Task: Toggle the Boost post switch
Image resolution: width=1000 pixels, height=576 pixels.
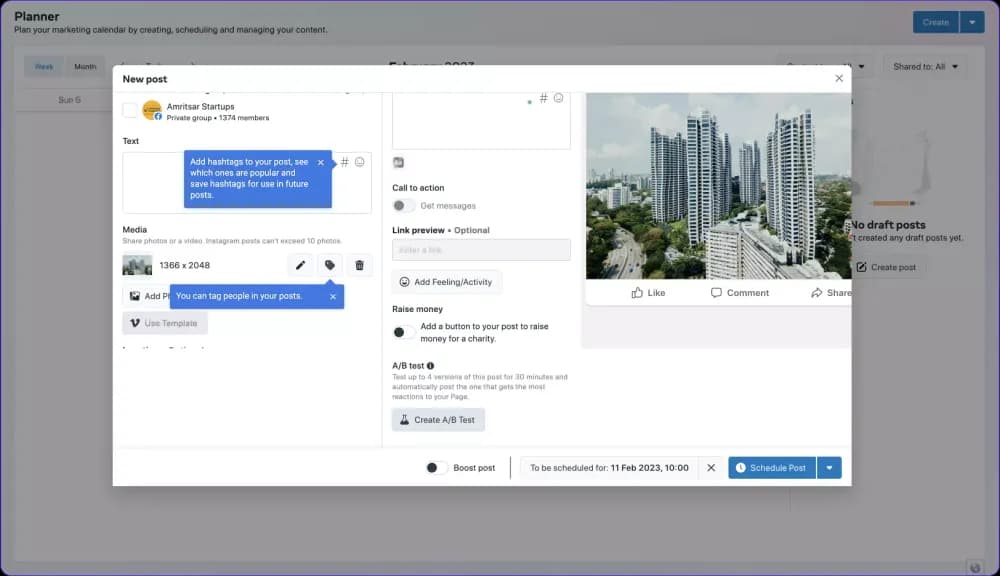Action: pyautogui.click(x=436, y=467)
